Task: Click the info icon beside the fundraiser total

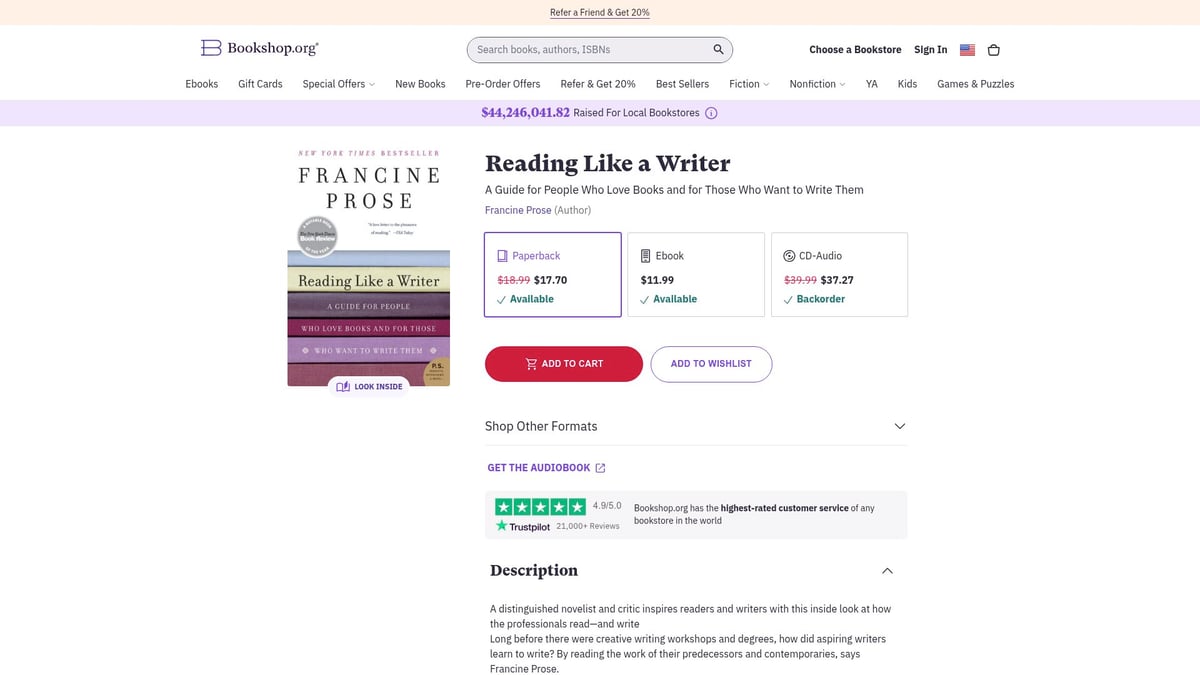Action: click(710, 113)
